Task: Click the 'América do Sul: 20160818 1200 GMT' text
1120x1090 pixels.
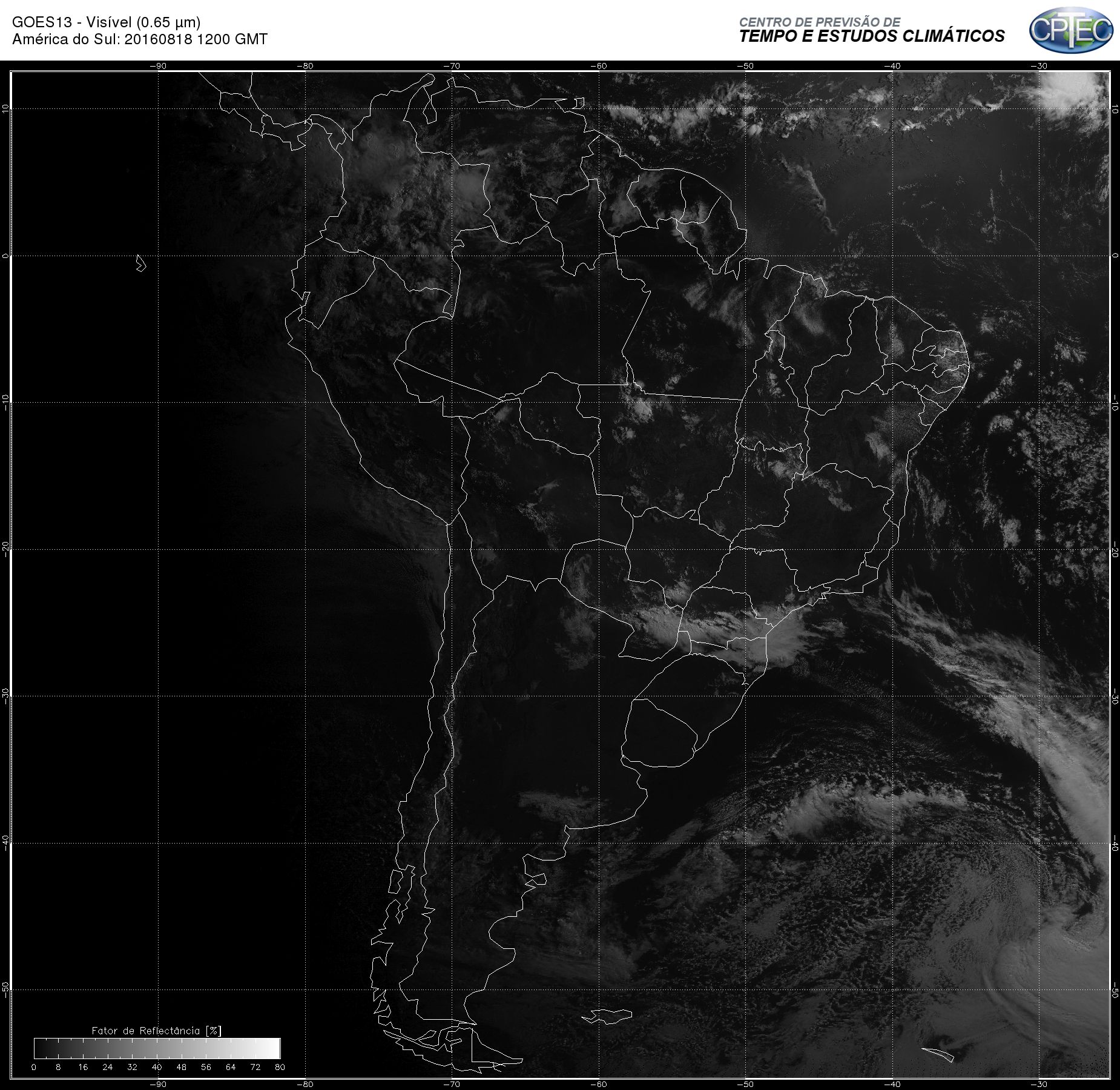Action: coord(140,39)
